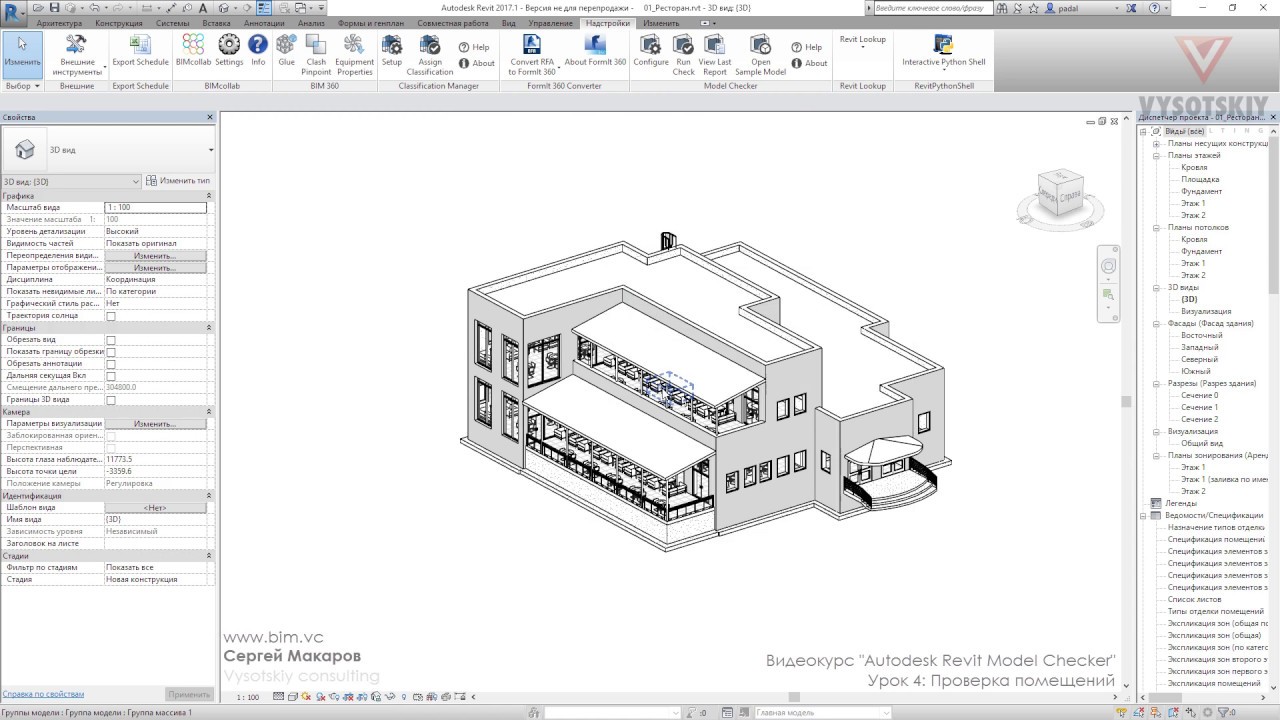Enable Обрезать аннотации checkbox
This screenshot has height=720, width=1280.
(x=111, y=364)
